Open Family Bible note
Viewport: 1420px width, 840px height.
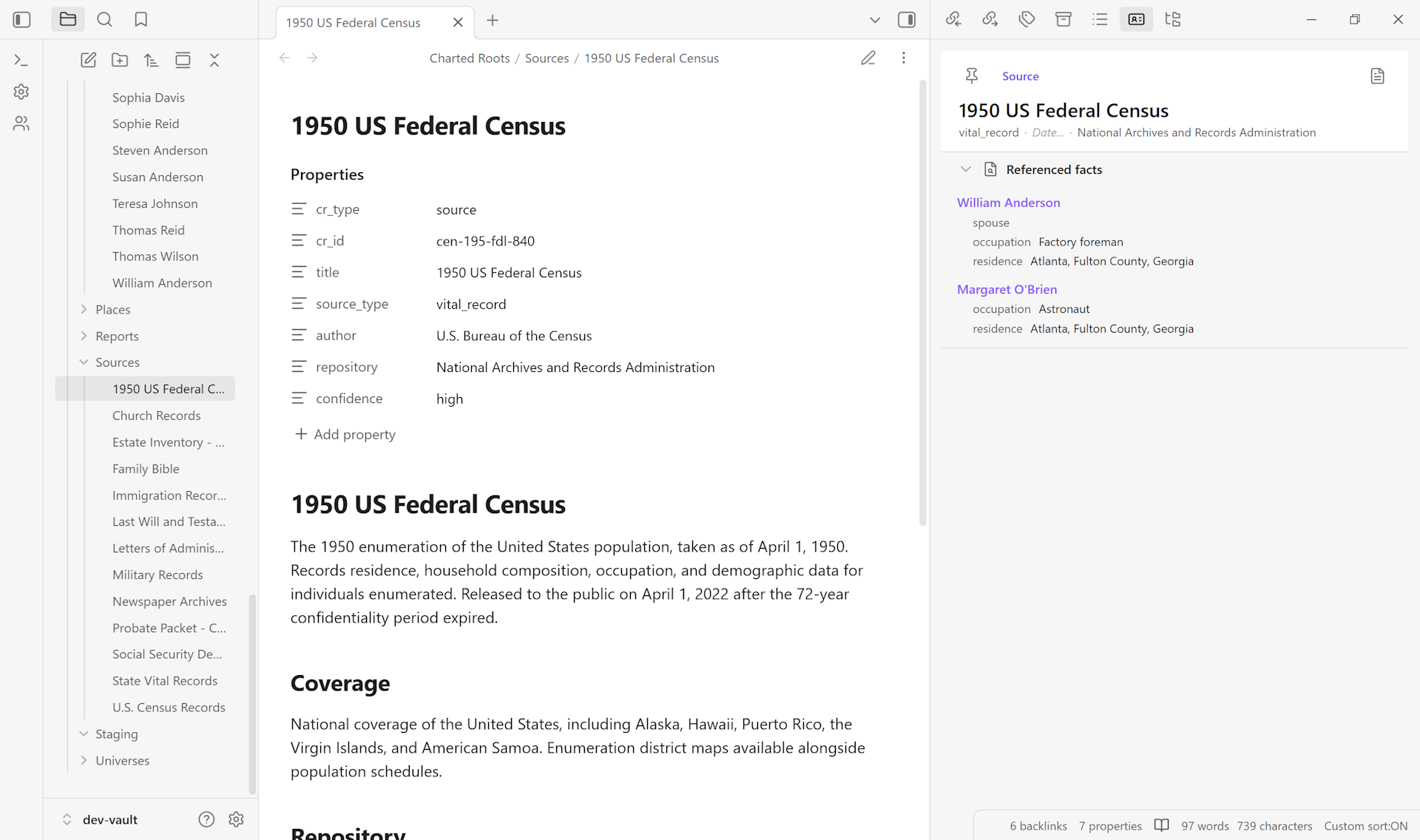coord(146,469)
